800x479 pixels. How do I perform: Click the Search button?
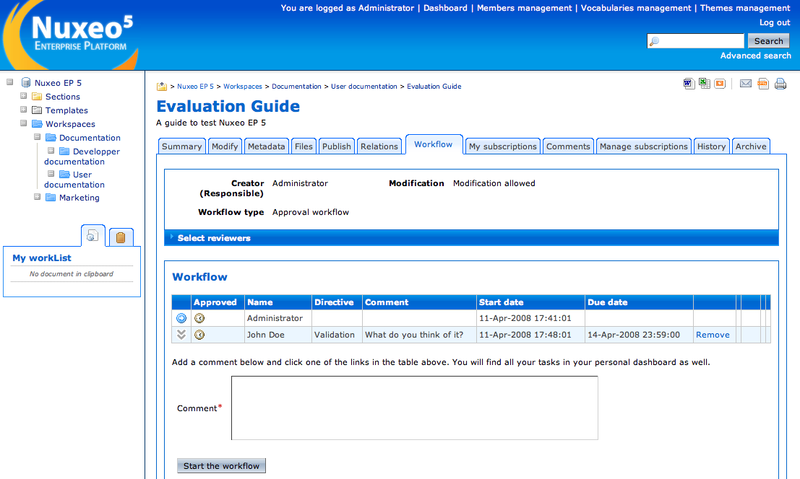pyautogui.click(x=768, y=41)
